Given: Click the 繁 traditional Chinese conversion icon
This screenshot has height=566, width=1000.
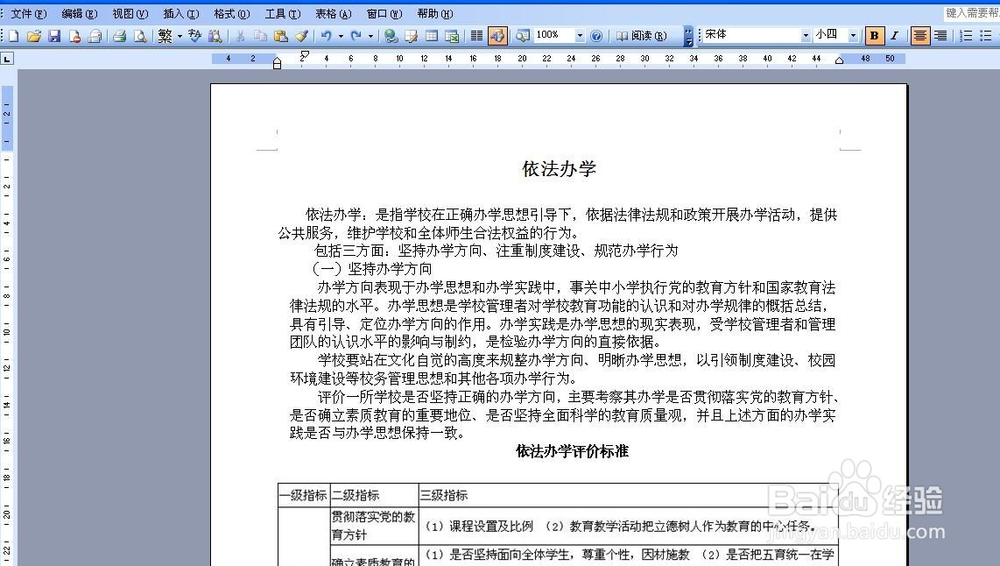Looking at the screenshot, I should pyautogui.click(x=165, y=36).
